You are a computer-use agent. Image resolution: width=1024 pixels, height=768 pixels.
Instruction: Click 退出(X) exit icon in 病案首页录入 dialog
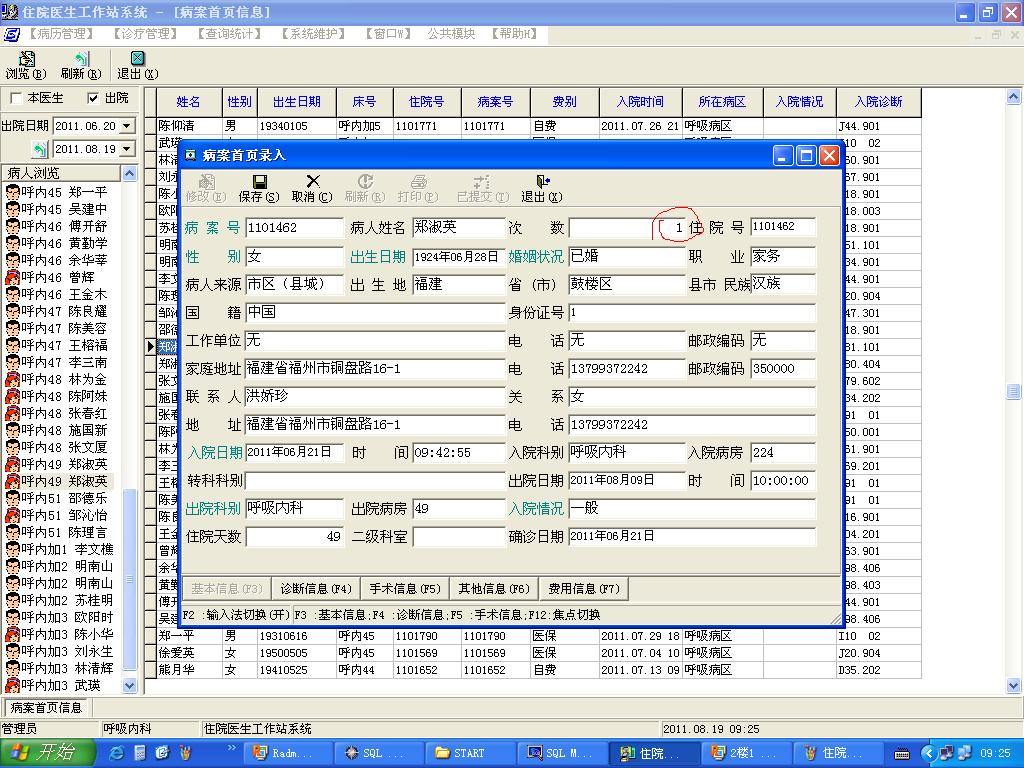tap(541, 188)
